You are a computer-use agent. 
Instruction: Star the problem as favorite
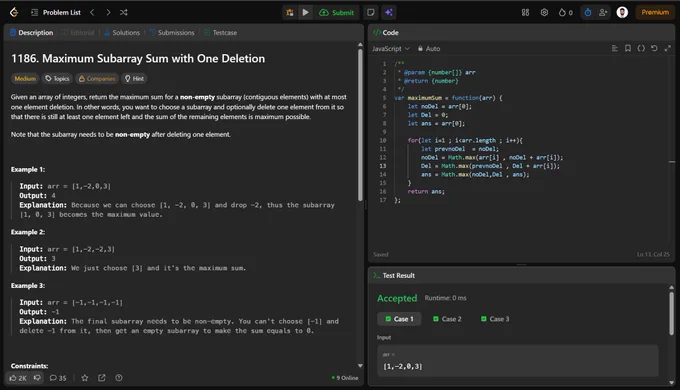coord(85,378)
